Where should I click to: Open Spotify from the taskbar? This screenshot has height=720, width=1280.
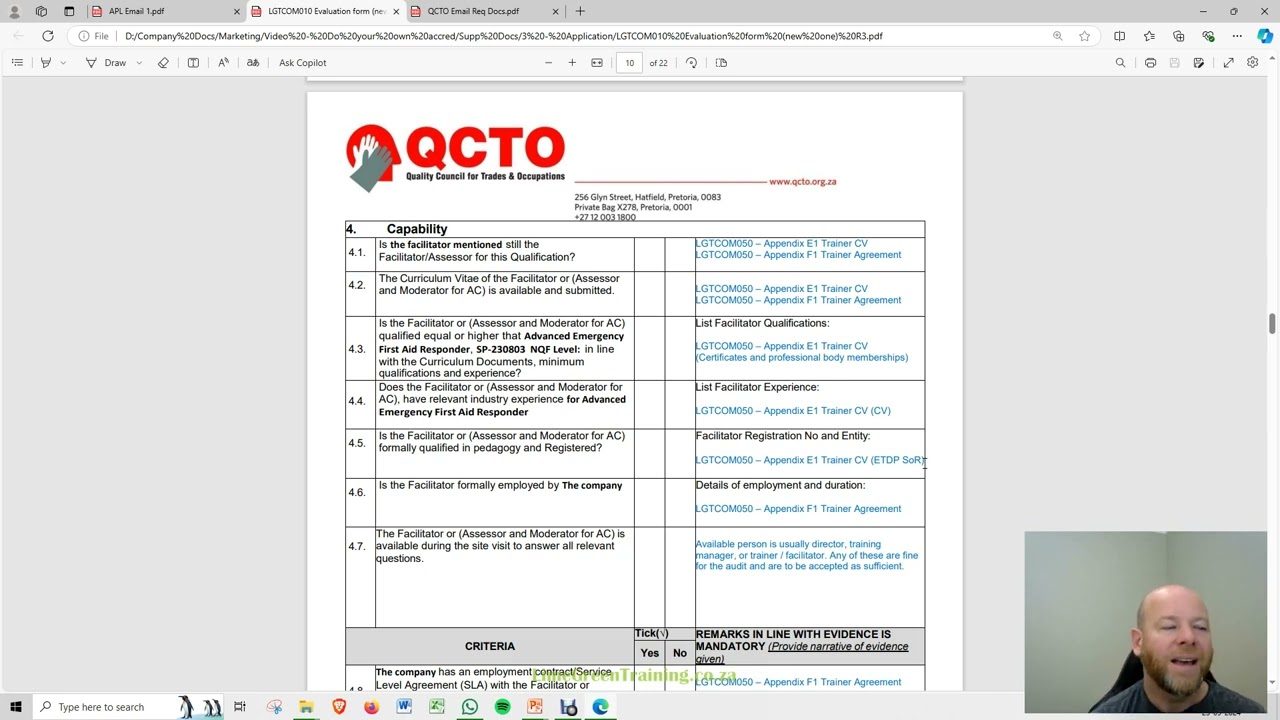502,707
